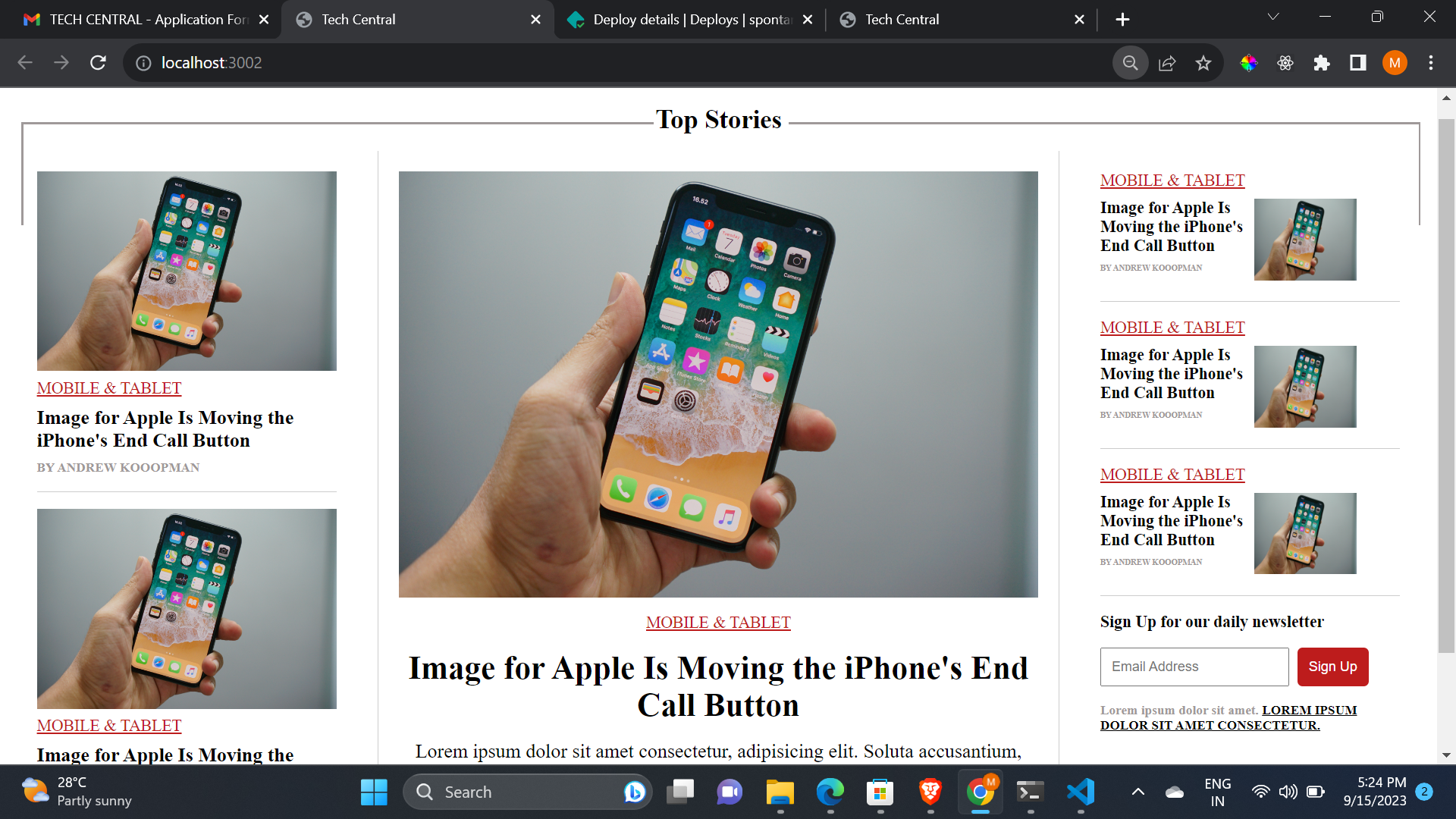Share this page using the share icon

(x=1167, y=63)
